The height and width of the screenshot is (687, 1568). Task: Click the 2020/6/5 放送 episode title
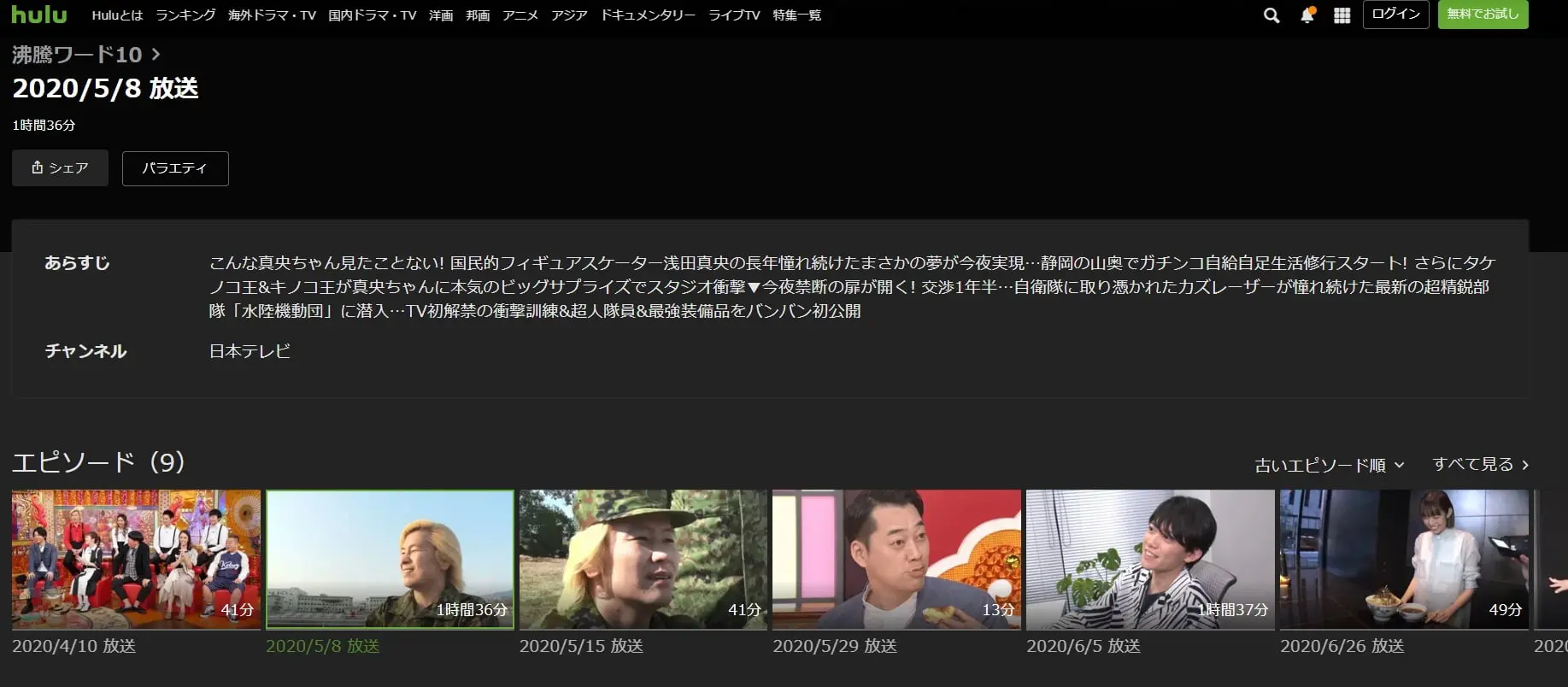point(1084,646)
